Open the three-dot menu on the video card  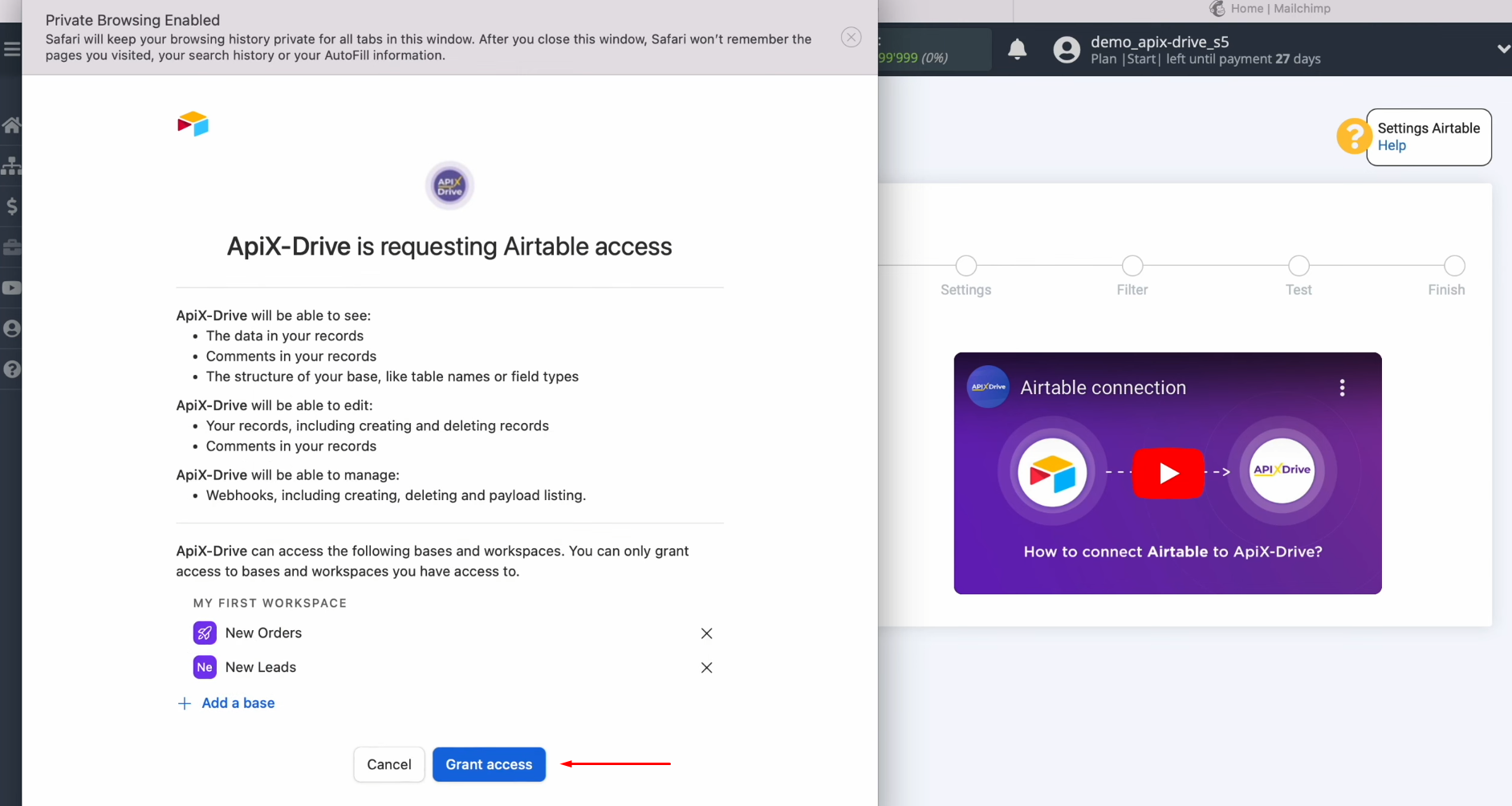(x=1341, y=387)
